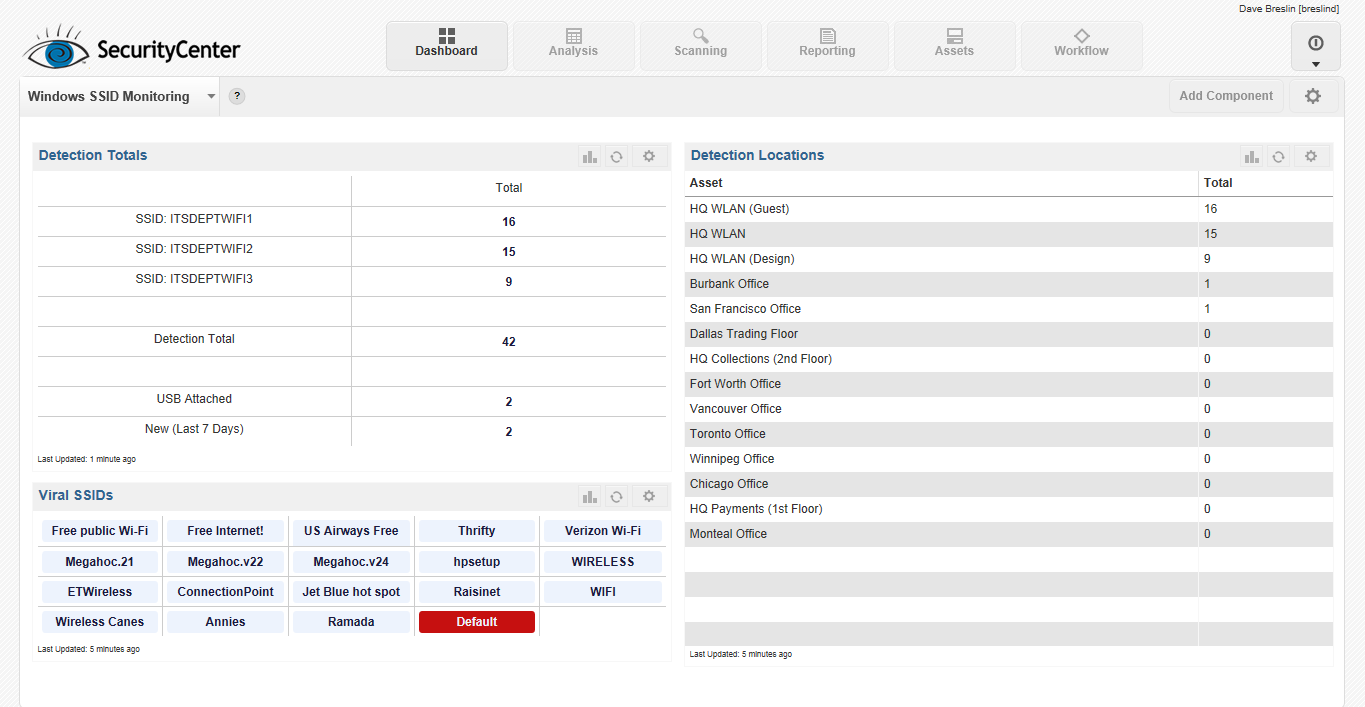Click Detection Total value 42
This screenshot has width=1365, height=707.
pos(509,342)
